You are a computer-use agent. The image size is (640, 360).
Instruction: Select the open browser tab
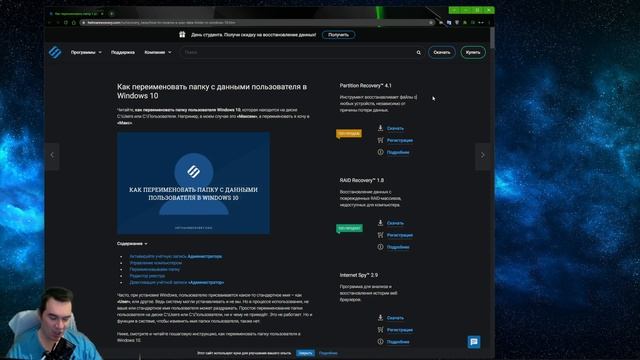pos(76,13)
